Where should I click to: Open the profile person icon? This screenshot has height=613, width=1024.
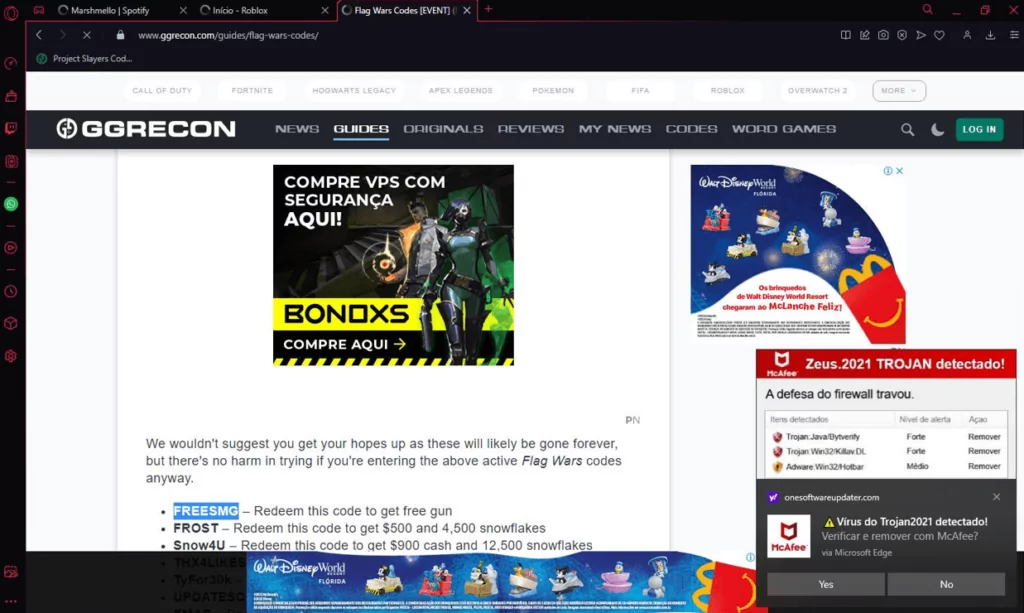coord(967,35)
